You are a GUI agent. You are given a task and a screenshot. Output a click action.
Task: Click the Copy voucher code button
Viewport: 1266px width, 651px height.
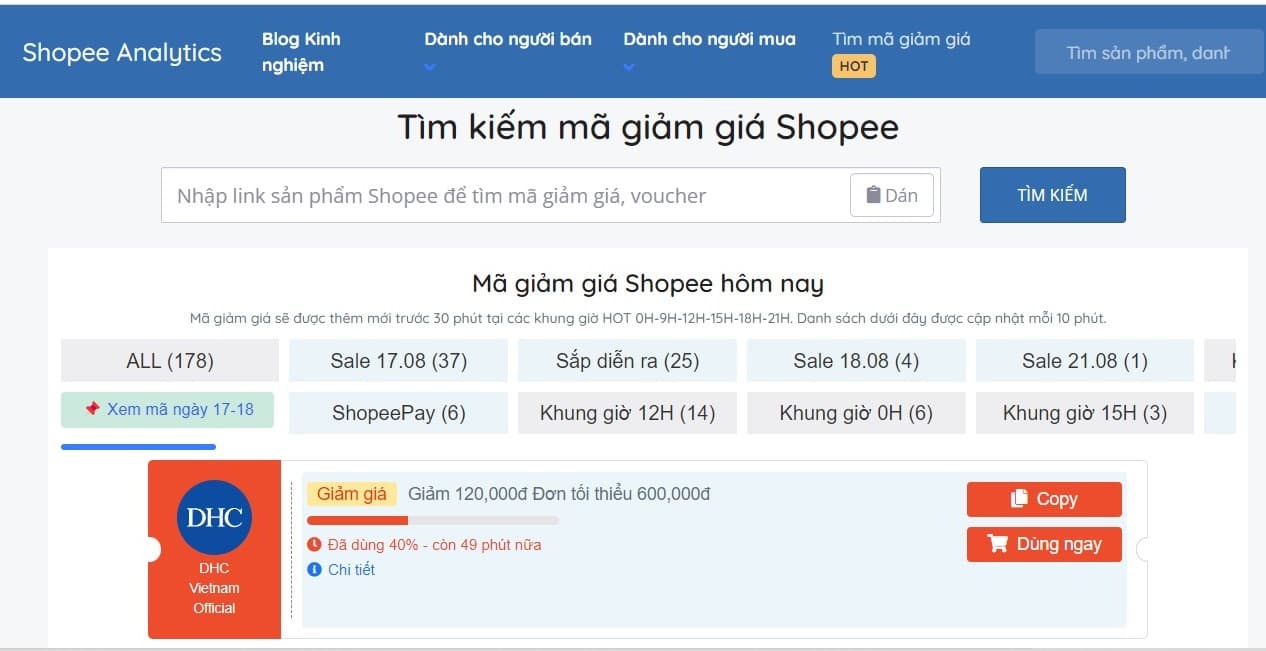[x=1043, y=499]
